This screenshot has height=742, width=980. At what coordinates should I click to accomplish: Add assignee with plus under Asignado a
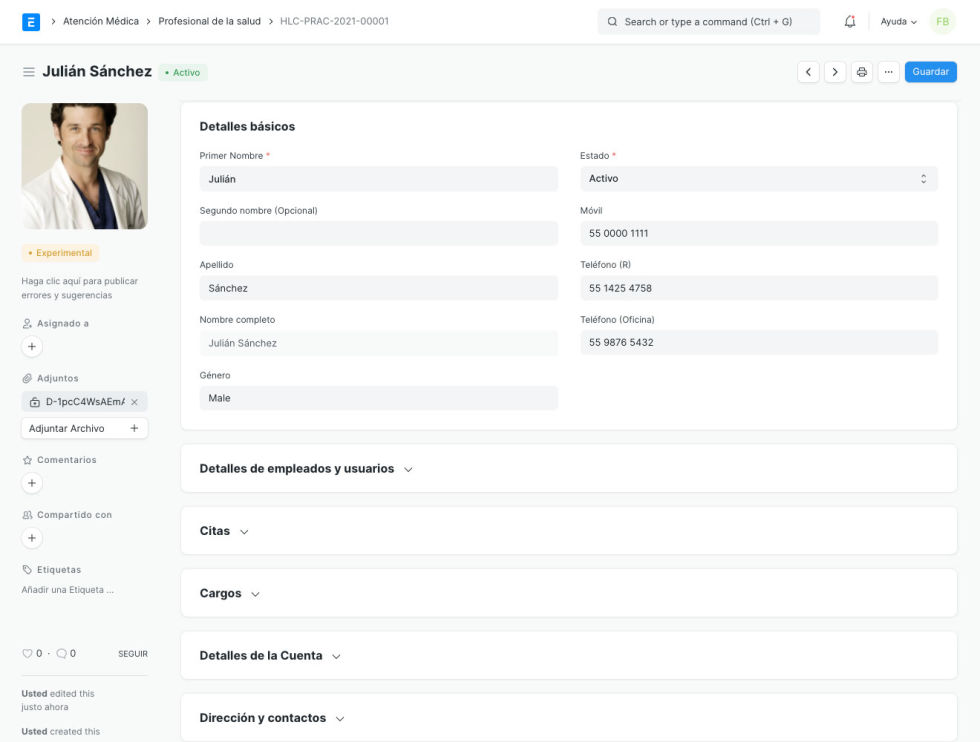tap(32, 347)
